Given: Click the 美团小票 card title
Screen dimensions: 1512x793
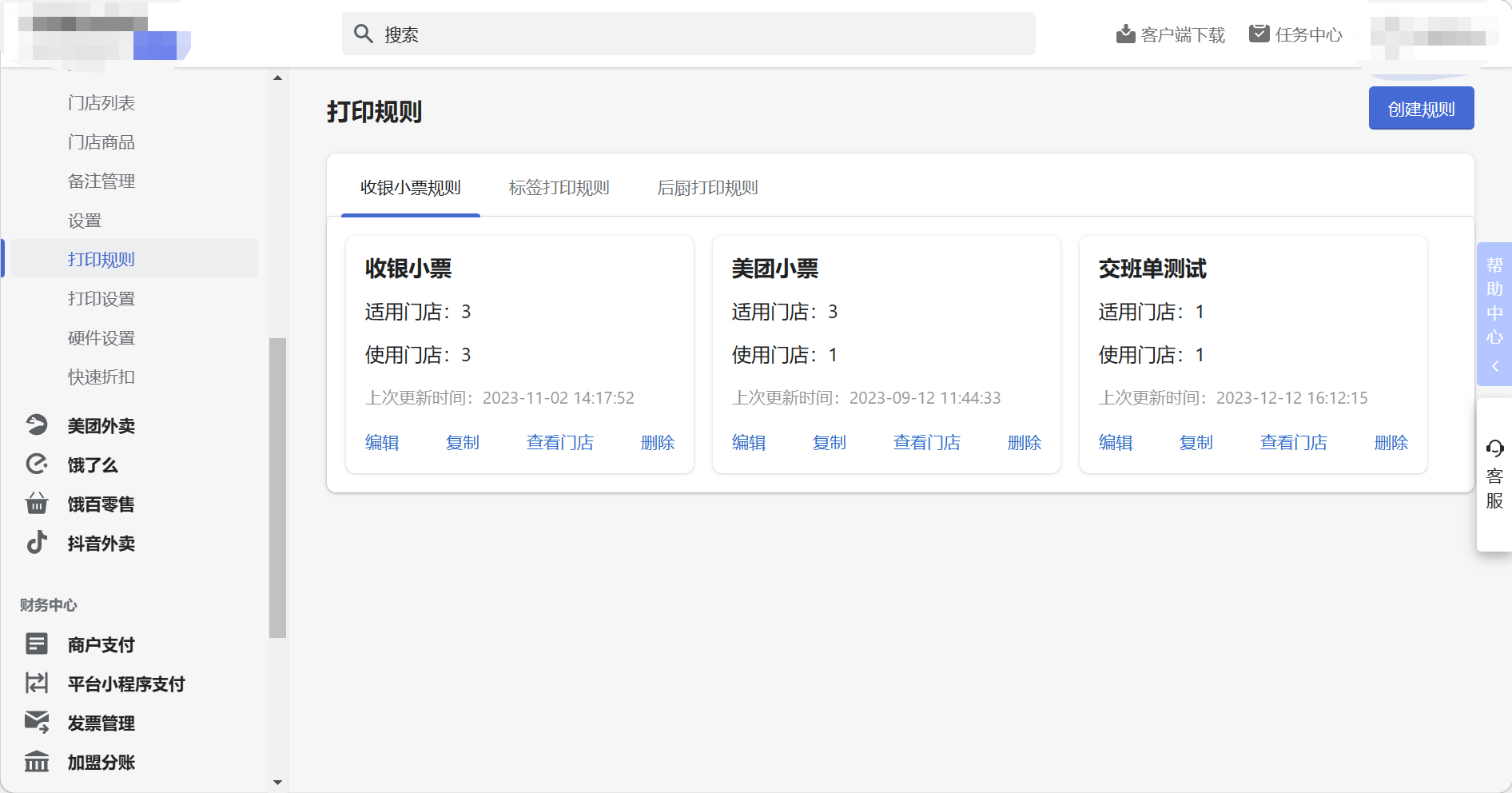Looking at the screenshot, I should pyautogui.click(x=775, y=269).
